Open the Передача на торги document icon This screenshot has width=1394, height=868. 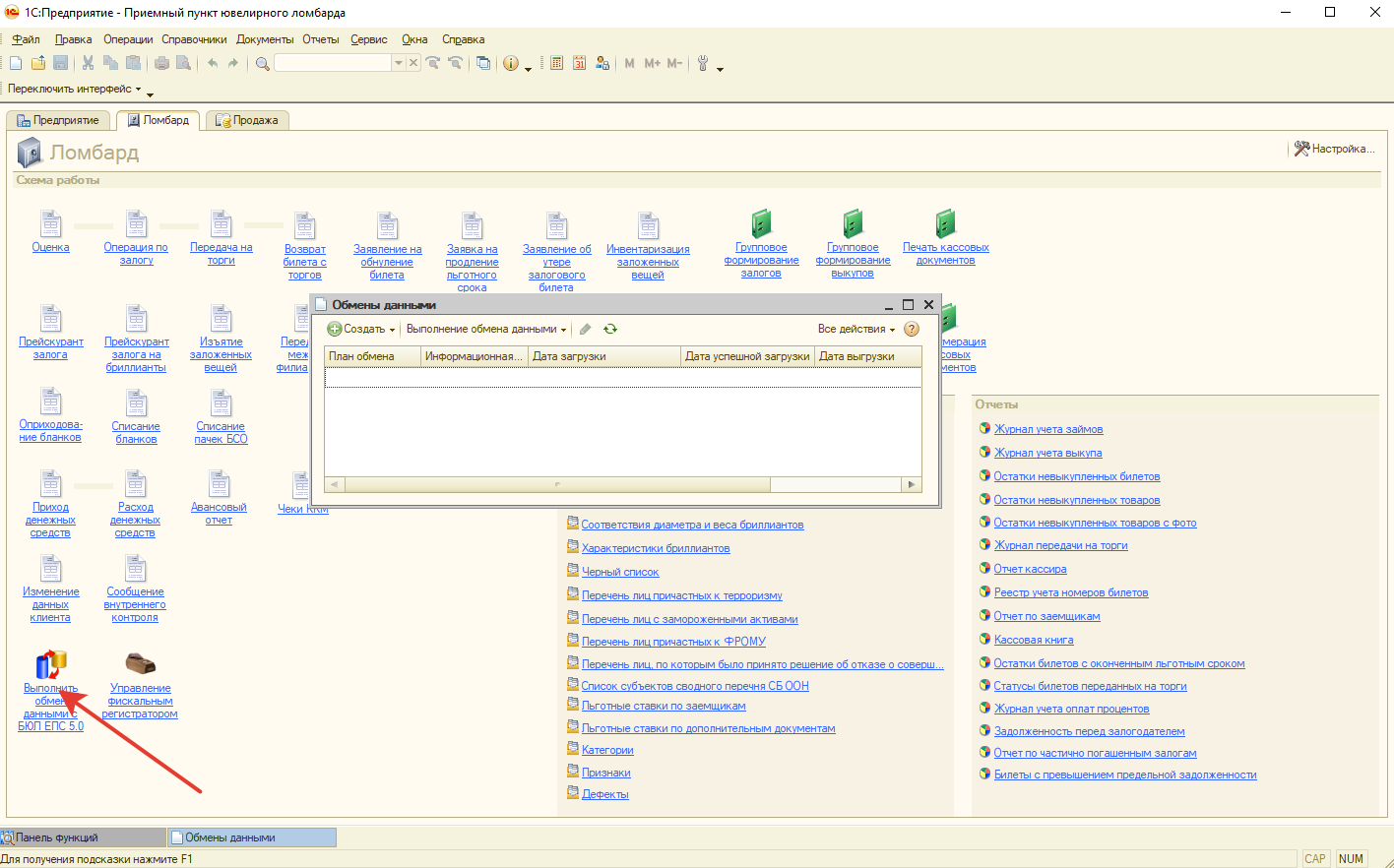222,224
